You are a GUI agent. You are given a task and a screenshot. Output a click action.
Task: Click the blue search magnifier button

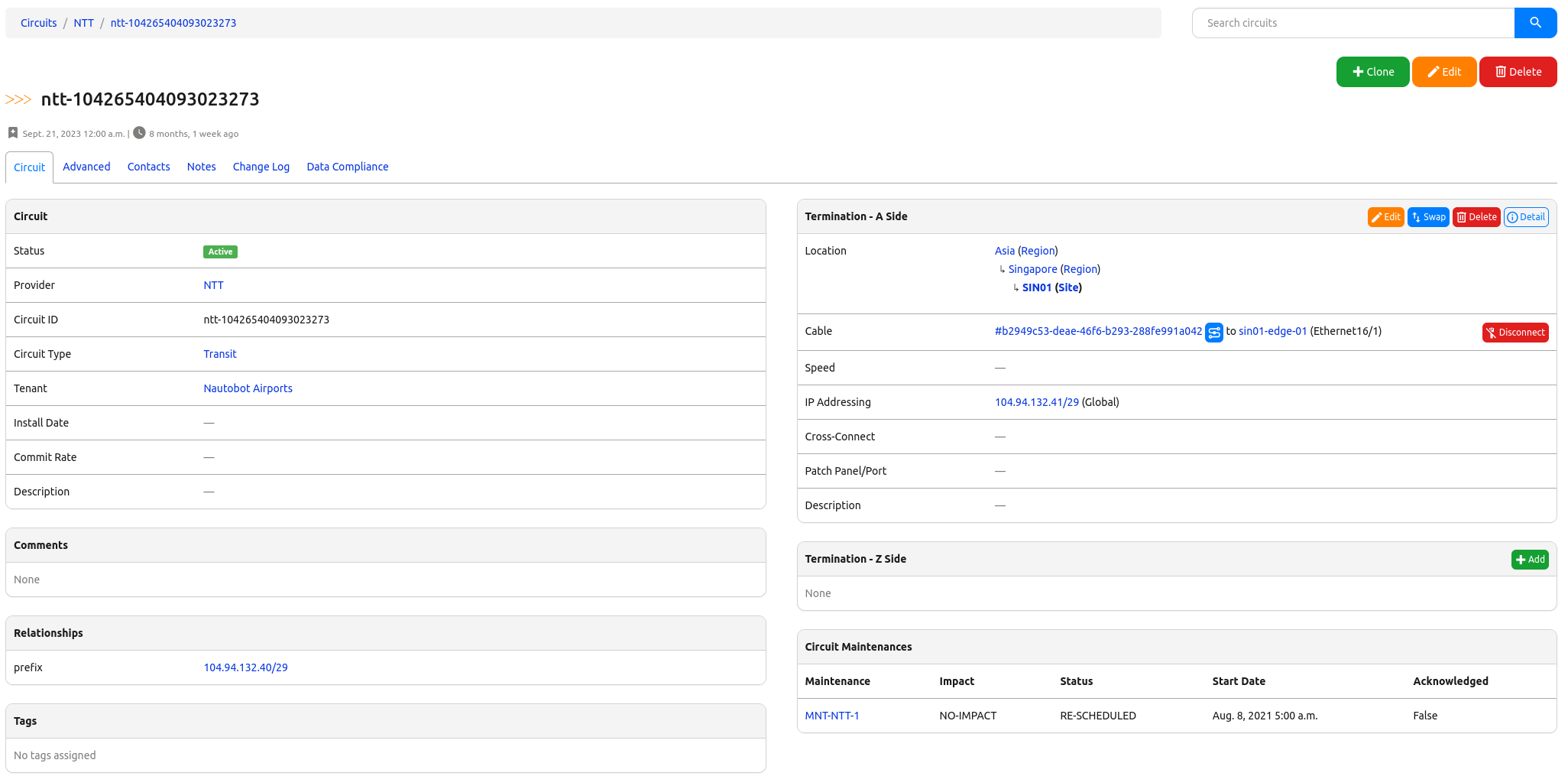tap(1534, 23)
